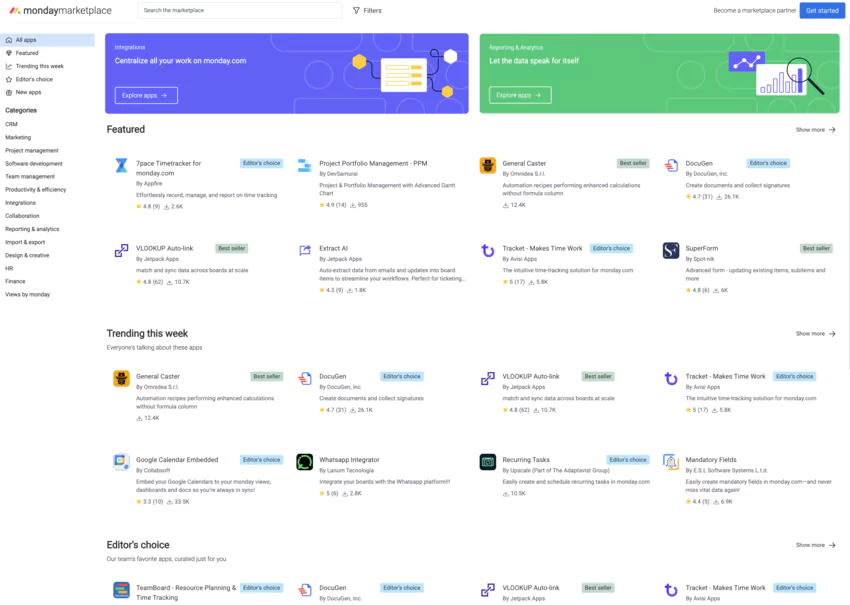850x605 pixels.
Task: Click Show more for the Featured section
Action: point(815,130)
